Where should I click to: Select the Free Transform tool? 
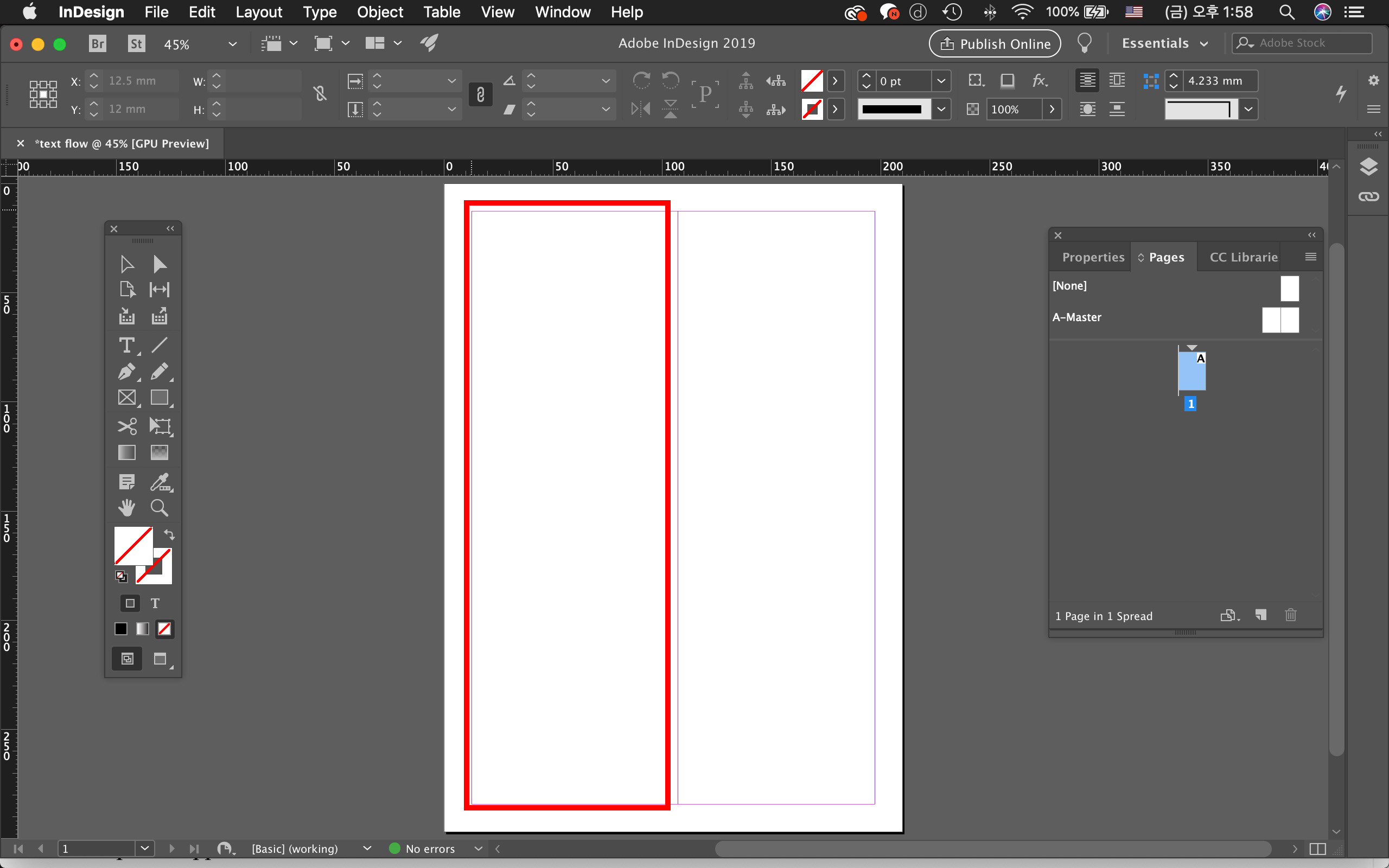point(160,426)
